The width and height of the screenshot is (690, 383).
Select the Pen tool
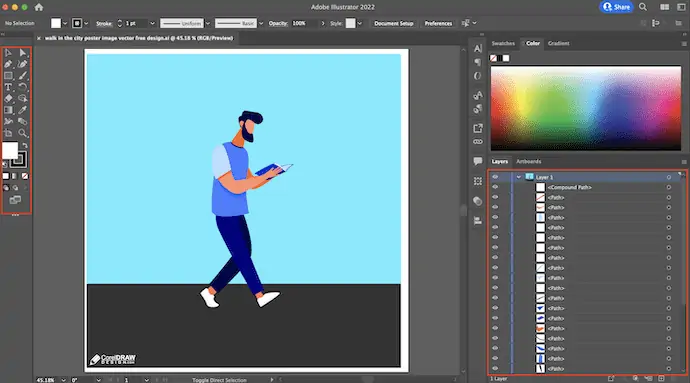[x=8, y=64]
